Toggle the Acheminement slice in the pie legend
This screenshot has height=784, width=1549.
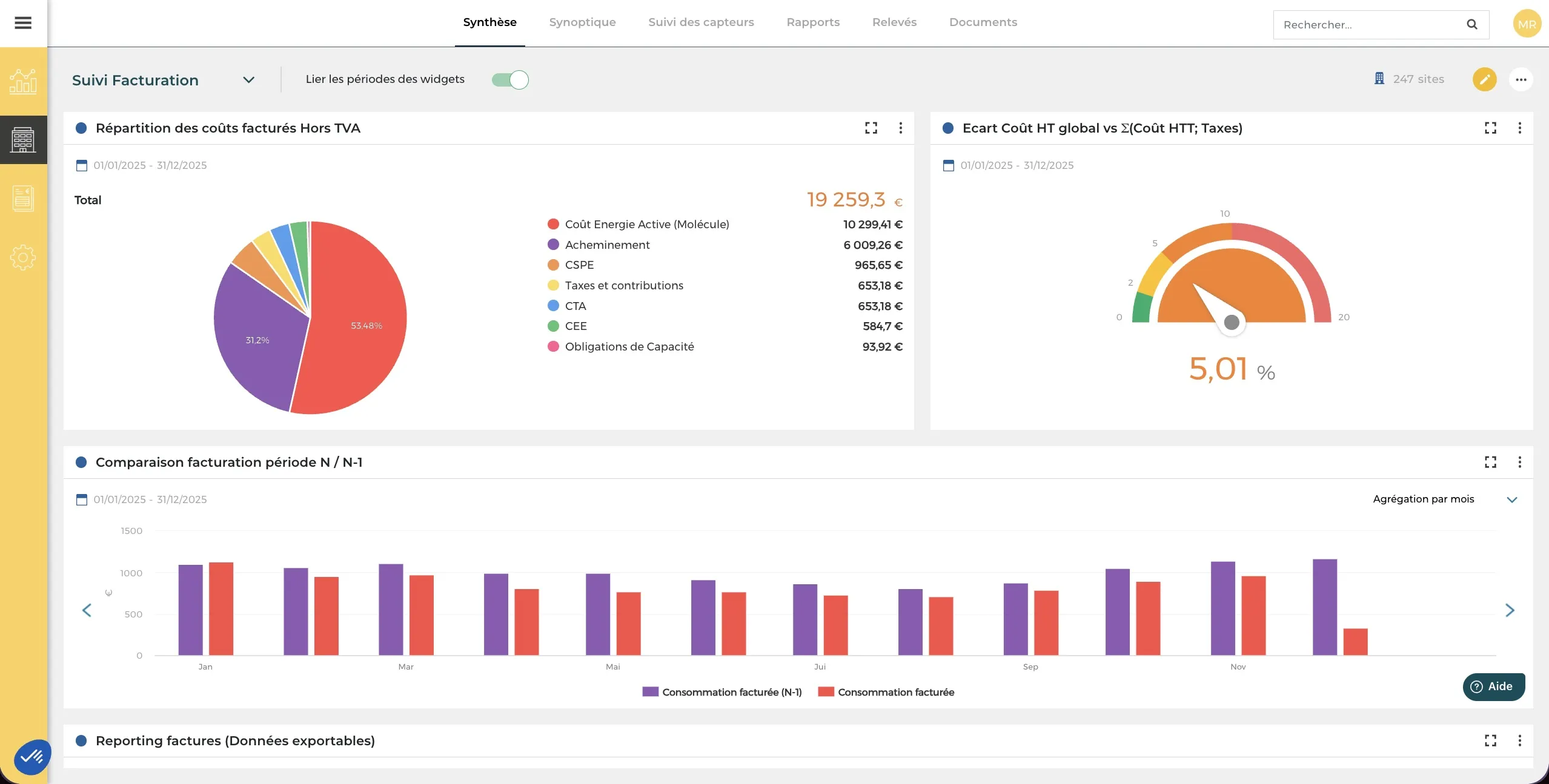(x=606, y=245)
